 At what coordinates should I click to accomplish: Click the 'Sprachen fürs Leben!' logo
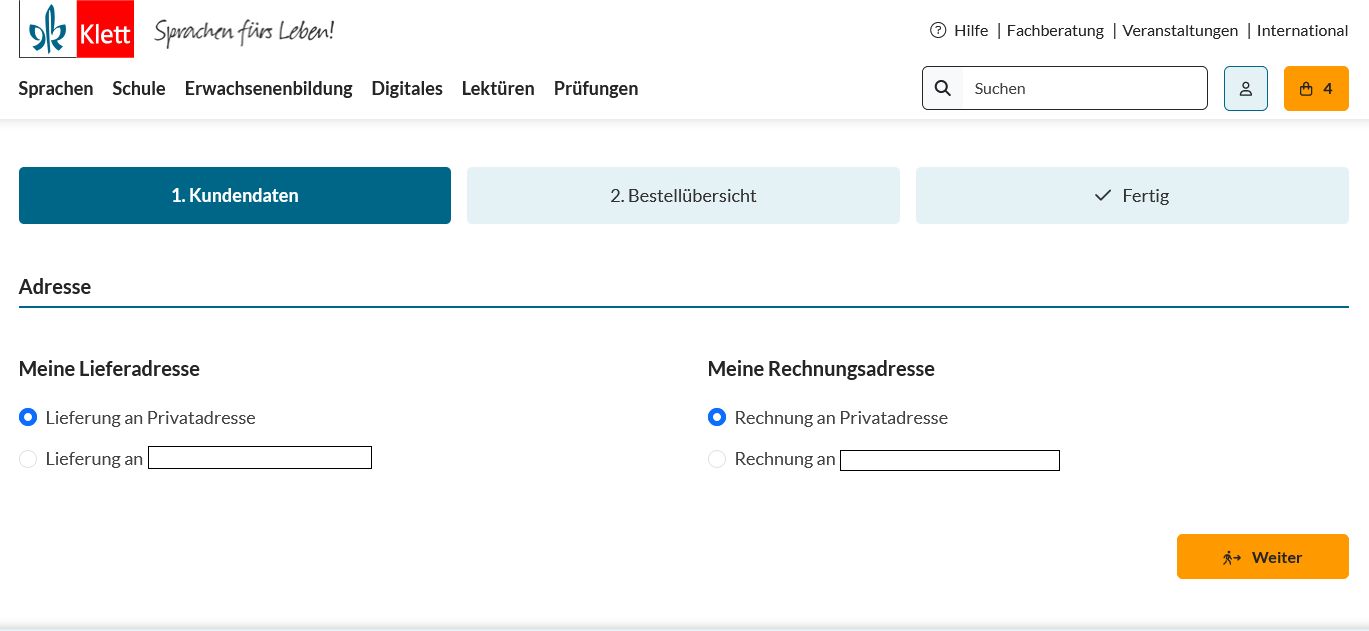244,29
